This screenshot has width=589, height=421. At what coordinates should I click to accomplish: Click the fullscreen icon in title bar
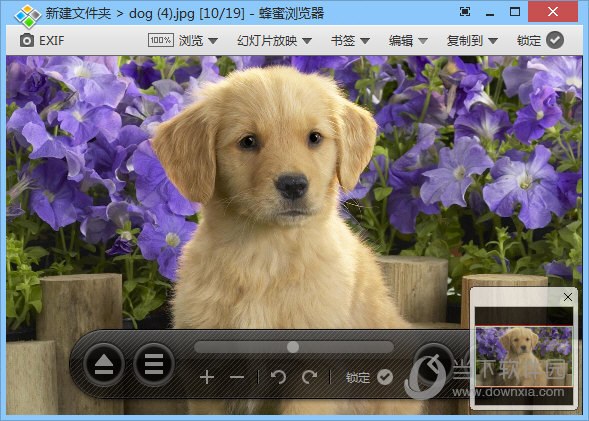click(465, 12)
